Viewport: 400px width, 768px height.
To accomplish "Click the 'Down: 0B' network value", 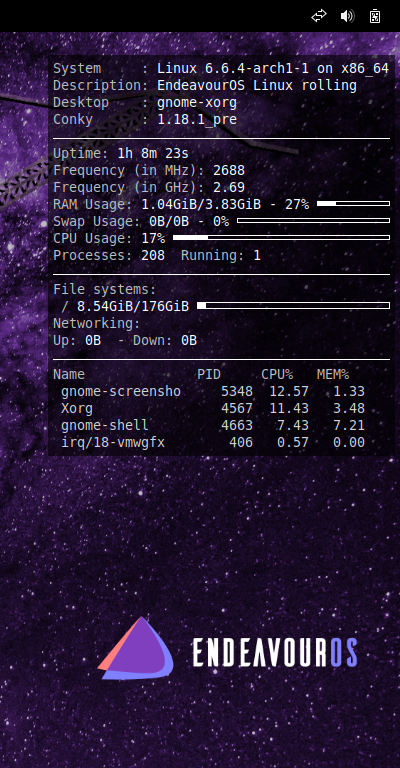I will [x=165, y=340].
